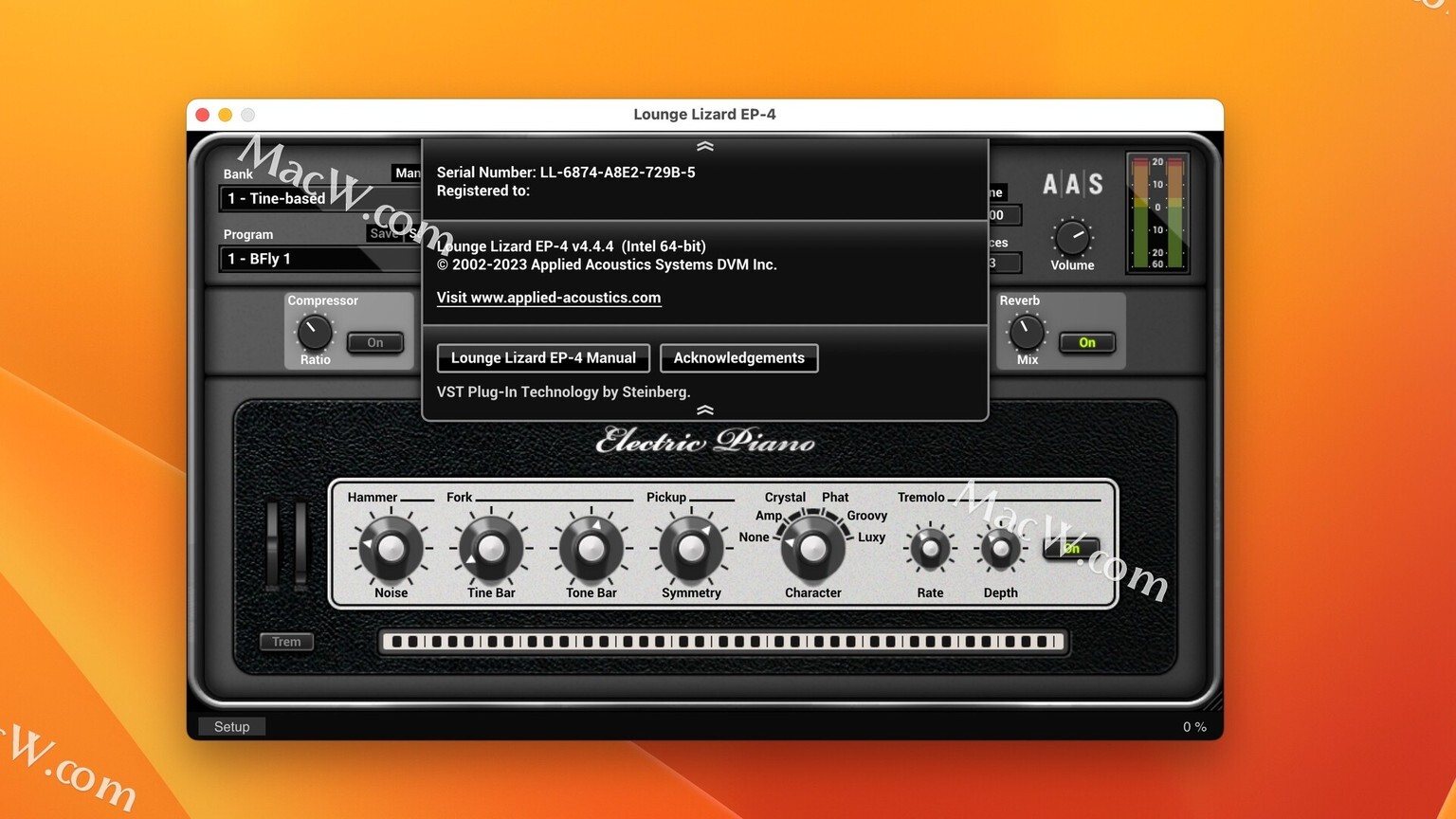Image resolution: width=1456 pixels, height=819 pixels.
Task: Select the Groovy character label
Action: coord(866,516)
